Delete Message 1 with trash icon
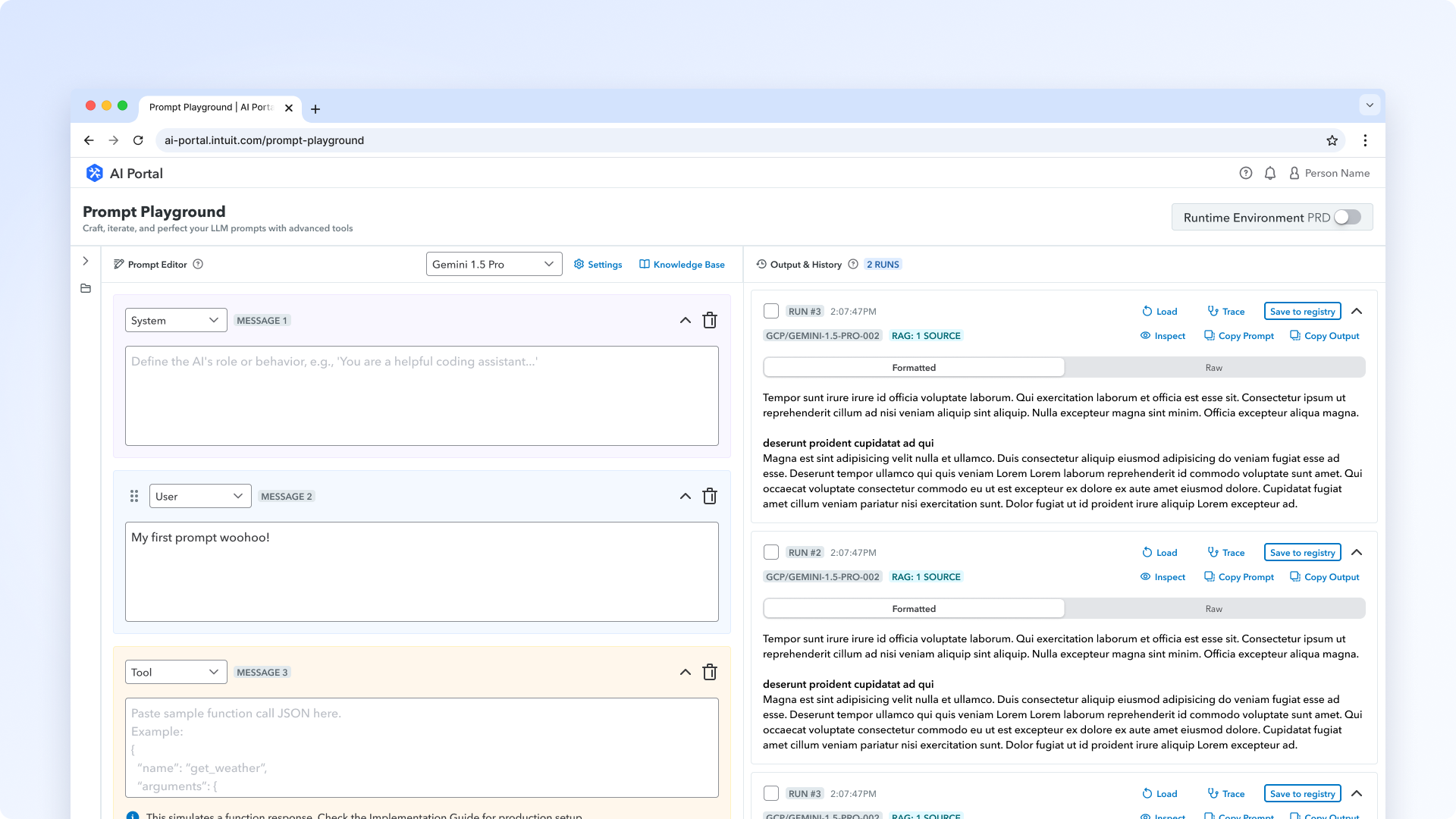The image size is (1456, 819). (710, 320)
